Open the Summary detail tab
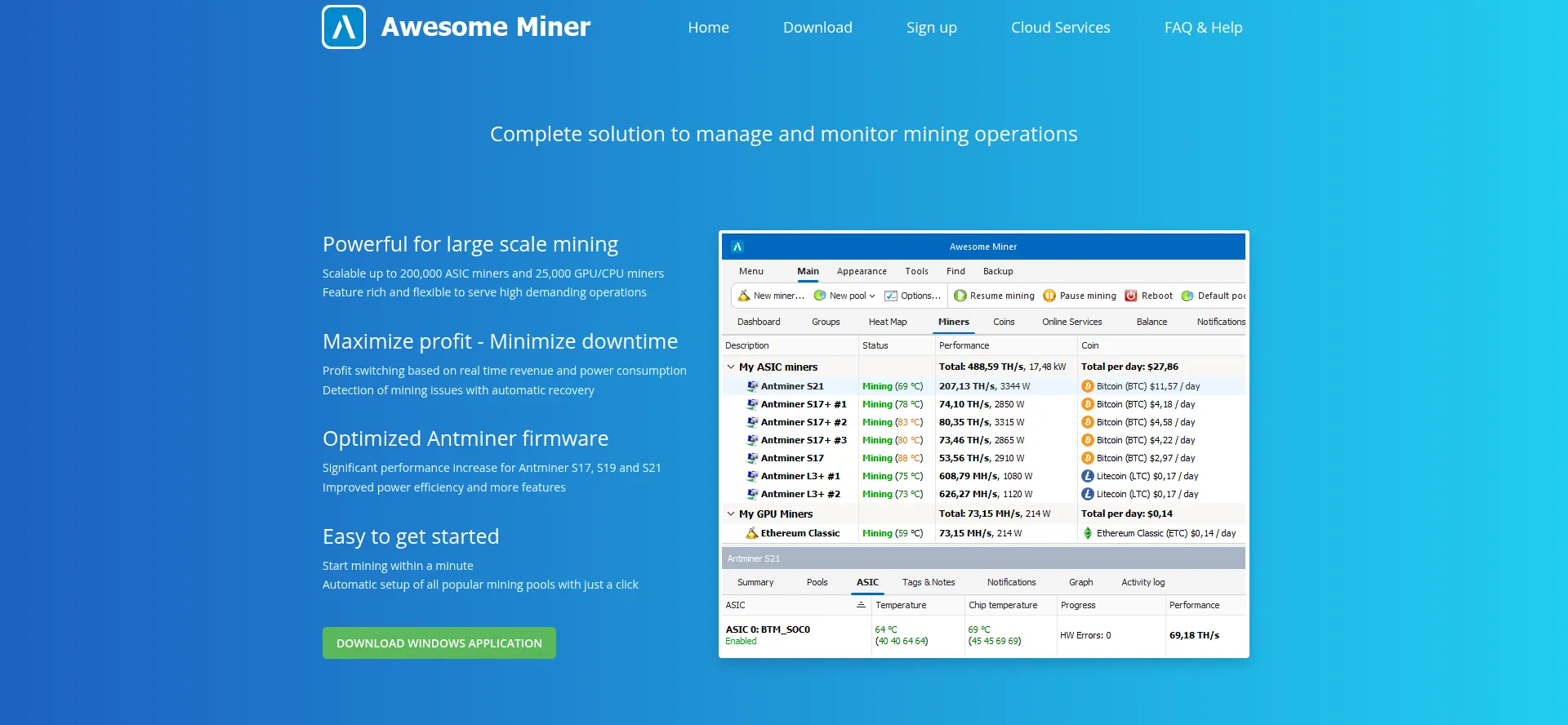1568x725 pixels. click(x=755, y=582)
